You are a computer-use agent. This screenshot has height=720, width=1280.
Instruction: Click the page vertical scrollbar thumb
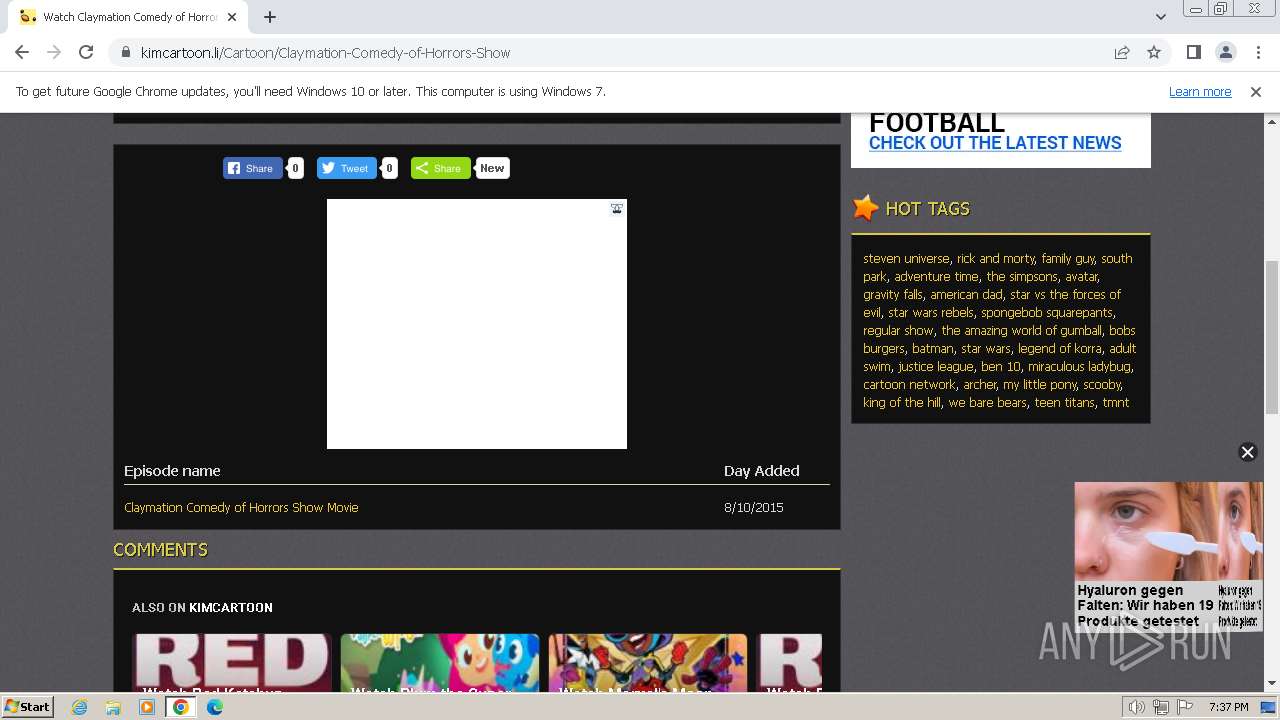[x=1271, y=336]
